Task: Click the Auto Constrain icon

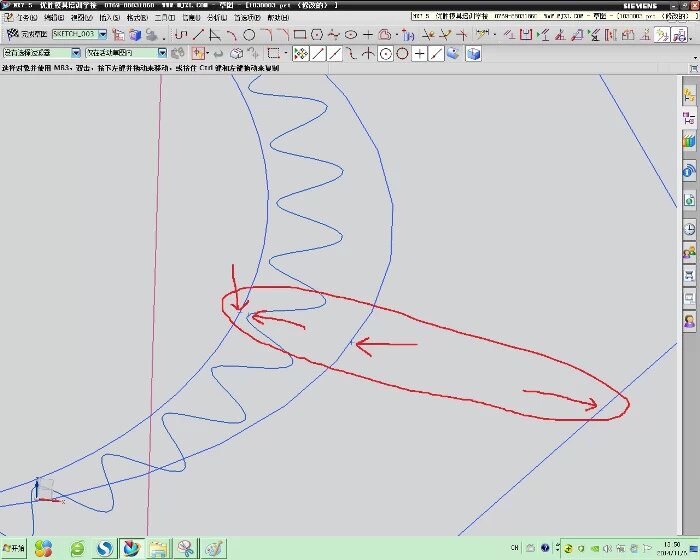Action: 560,35
